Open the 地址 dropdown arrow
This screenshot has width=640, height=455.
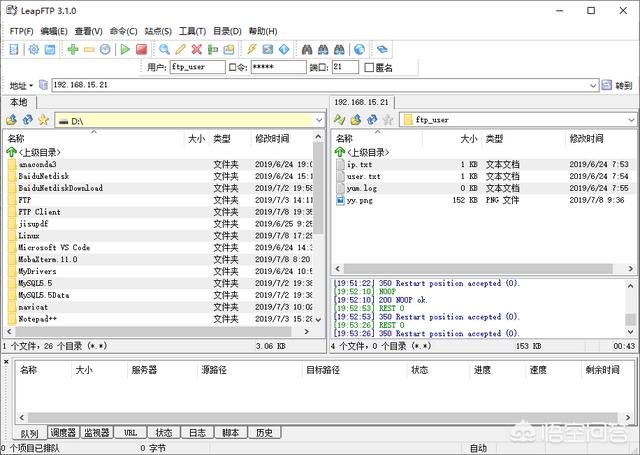[31, 86]
